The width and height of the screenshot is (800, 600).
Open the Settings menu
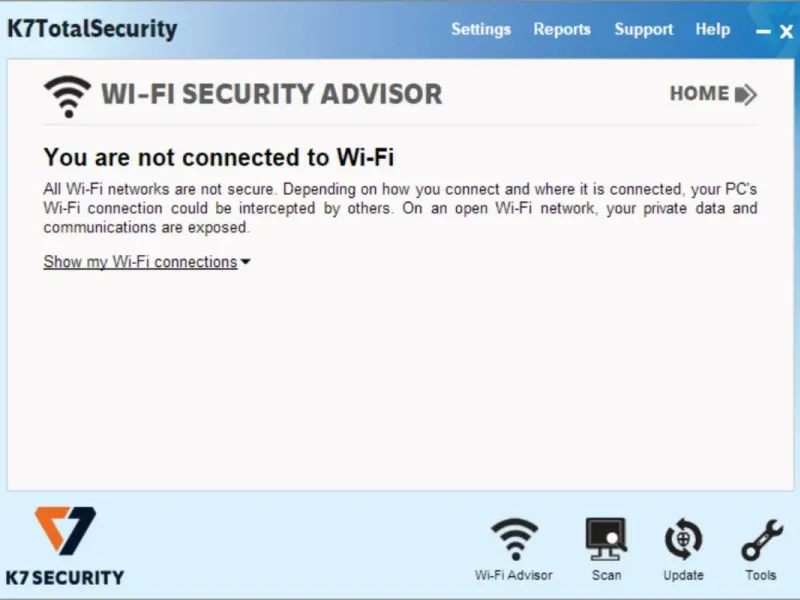pos(481,30)
